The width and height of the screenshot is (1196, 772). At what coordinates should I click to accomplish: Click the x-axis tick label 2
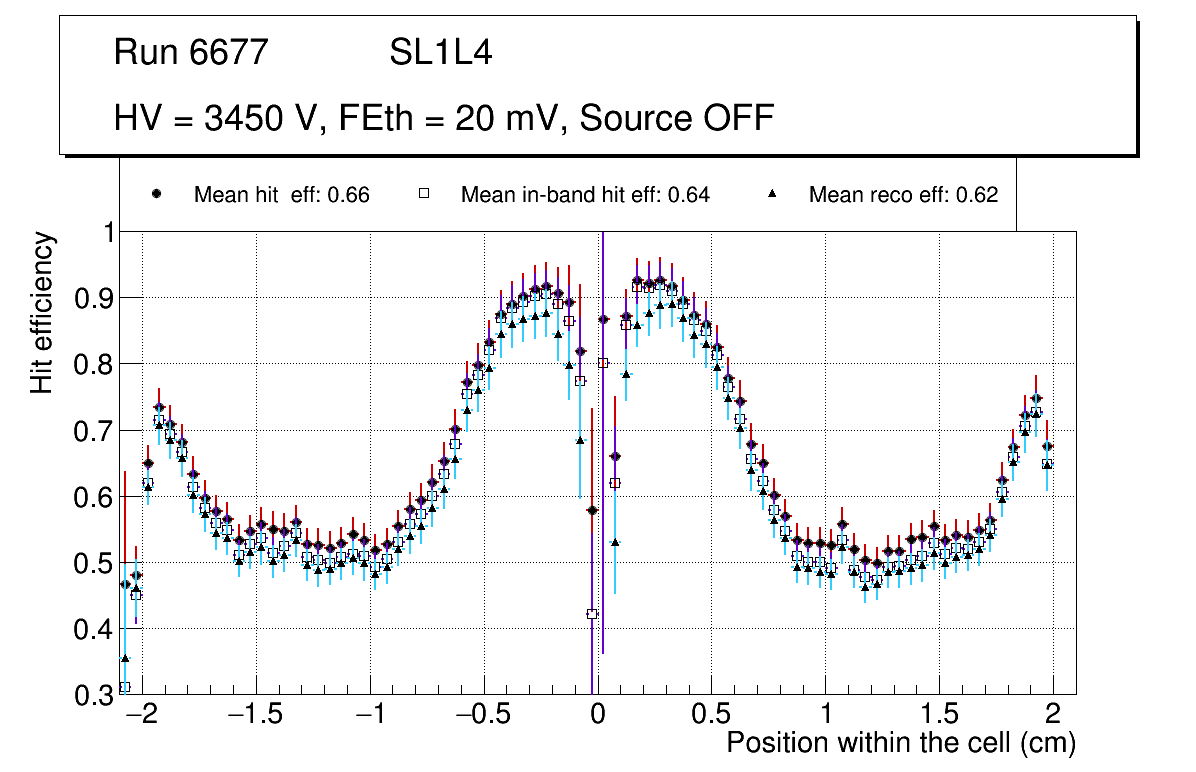coord(1052,714)
